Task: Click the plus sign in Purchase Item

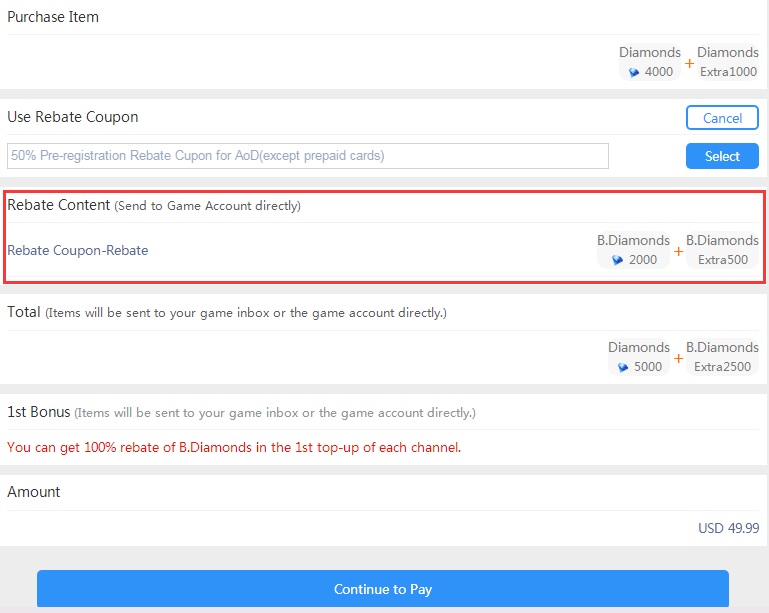Action: [x=689, y=62]
